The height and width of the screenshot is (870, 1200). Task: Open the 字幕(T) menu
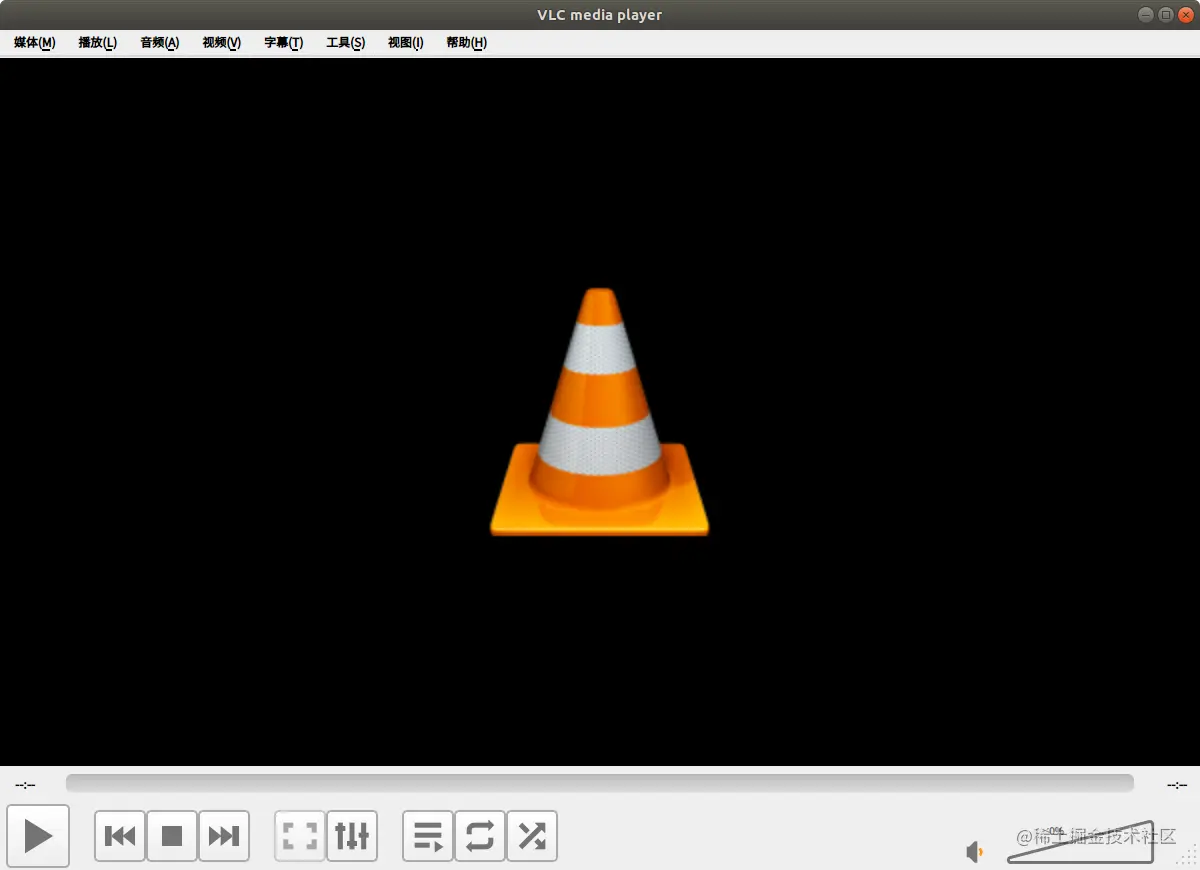(x=284, y=43)
